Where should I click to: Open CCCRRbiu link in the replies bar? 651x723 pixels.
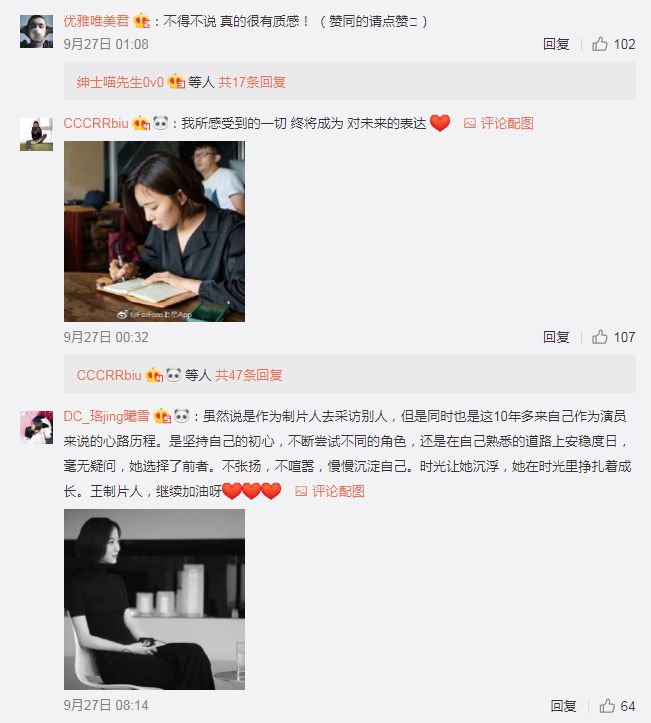coord(109,375)
